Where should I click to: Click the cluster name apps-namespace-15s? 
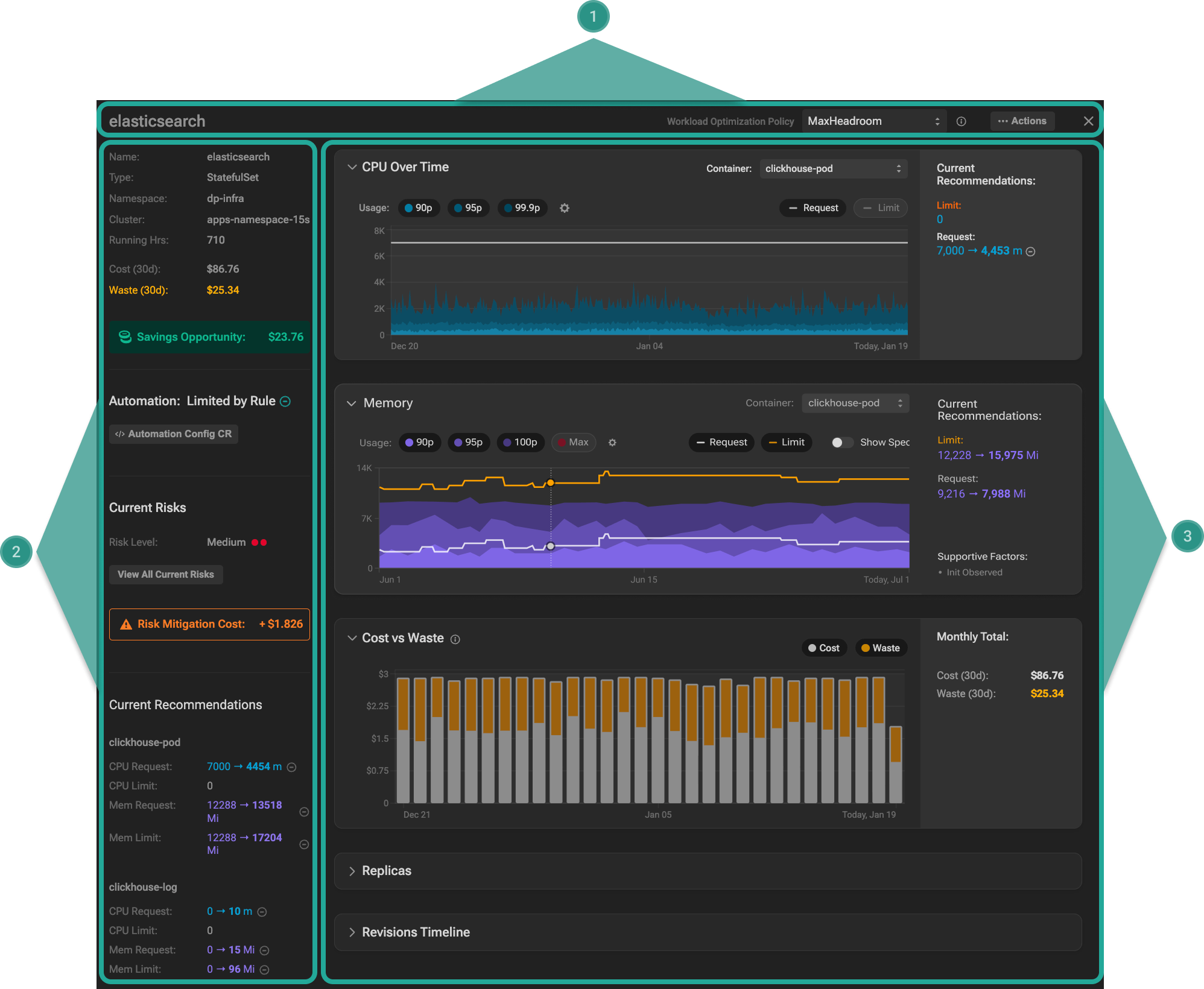point(258,220)
